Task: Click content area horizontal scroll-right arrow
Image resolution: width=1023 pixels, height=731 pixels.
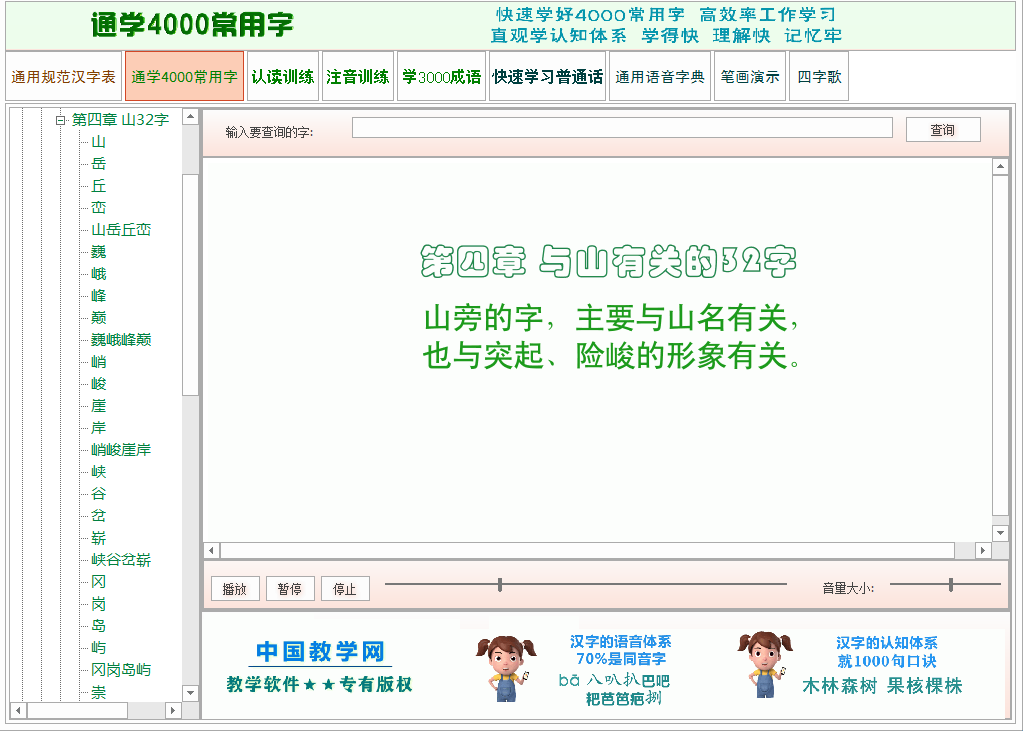Action: click(x=983, y=551)
